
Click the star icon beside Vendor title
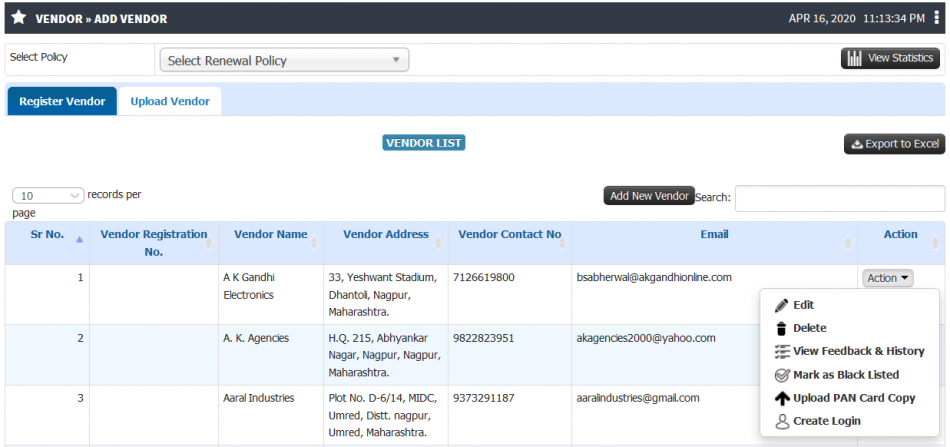(19, 18)
